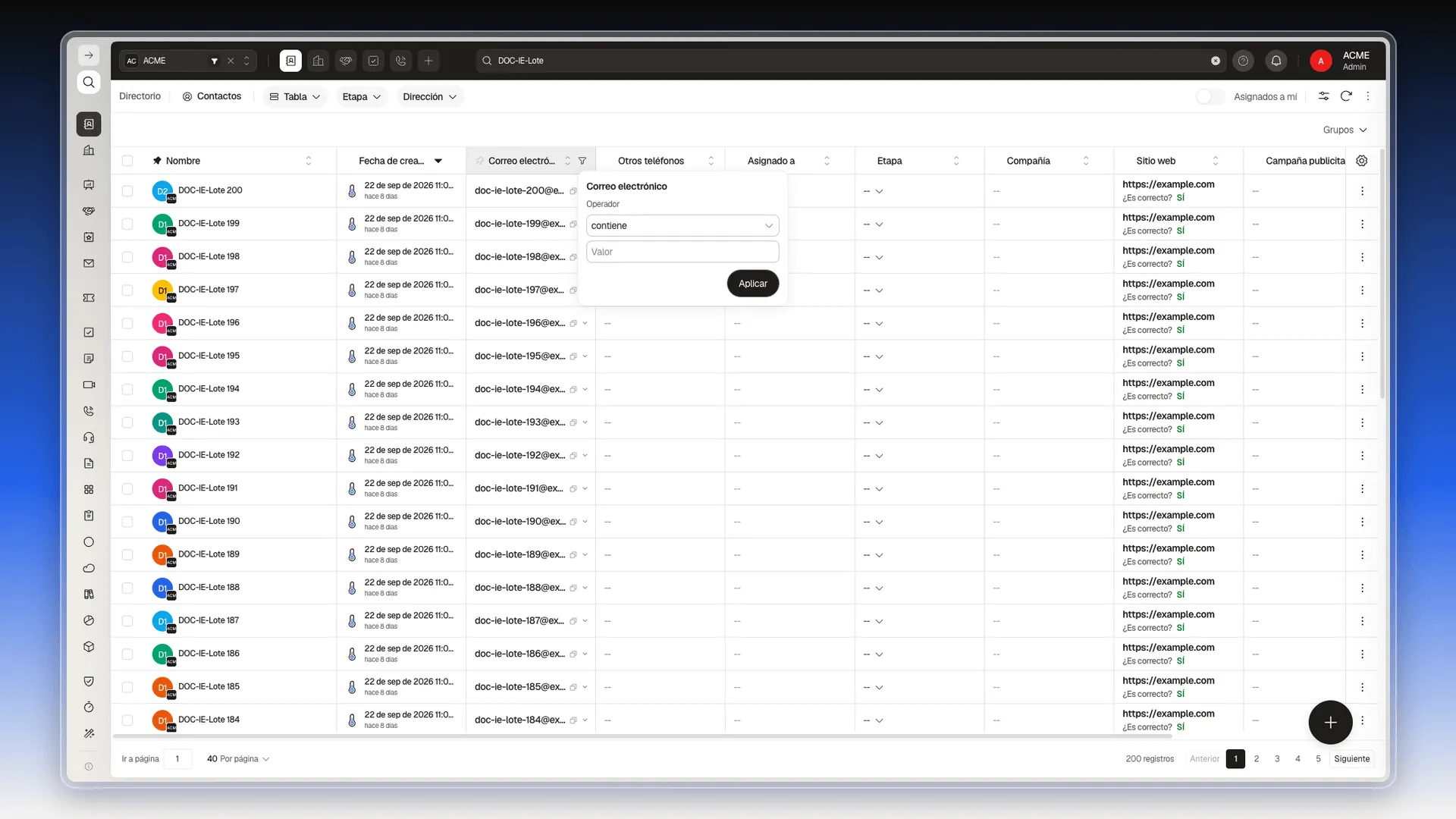
Task: Click the Ir a página number field
Action: click(178, 759)
